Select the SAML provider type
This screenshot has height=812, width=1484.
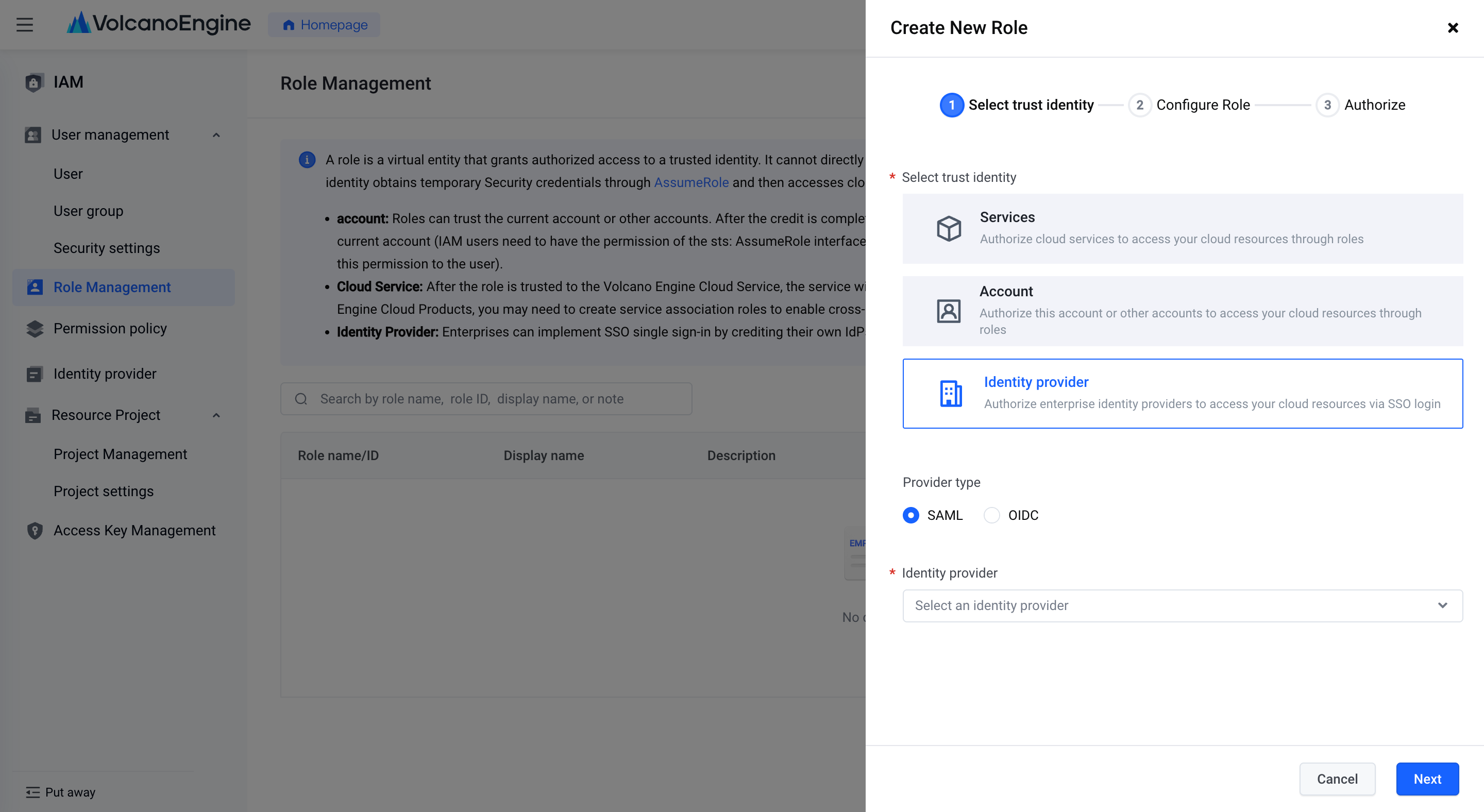[911, 515]
